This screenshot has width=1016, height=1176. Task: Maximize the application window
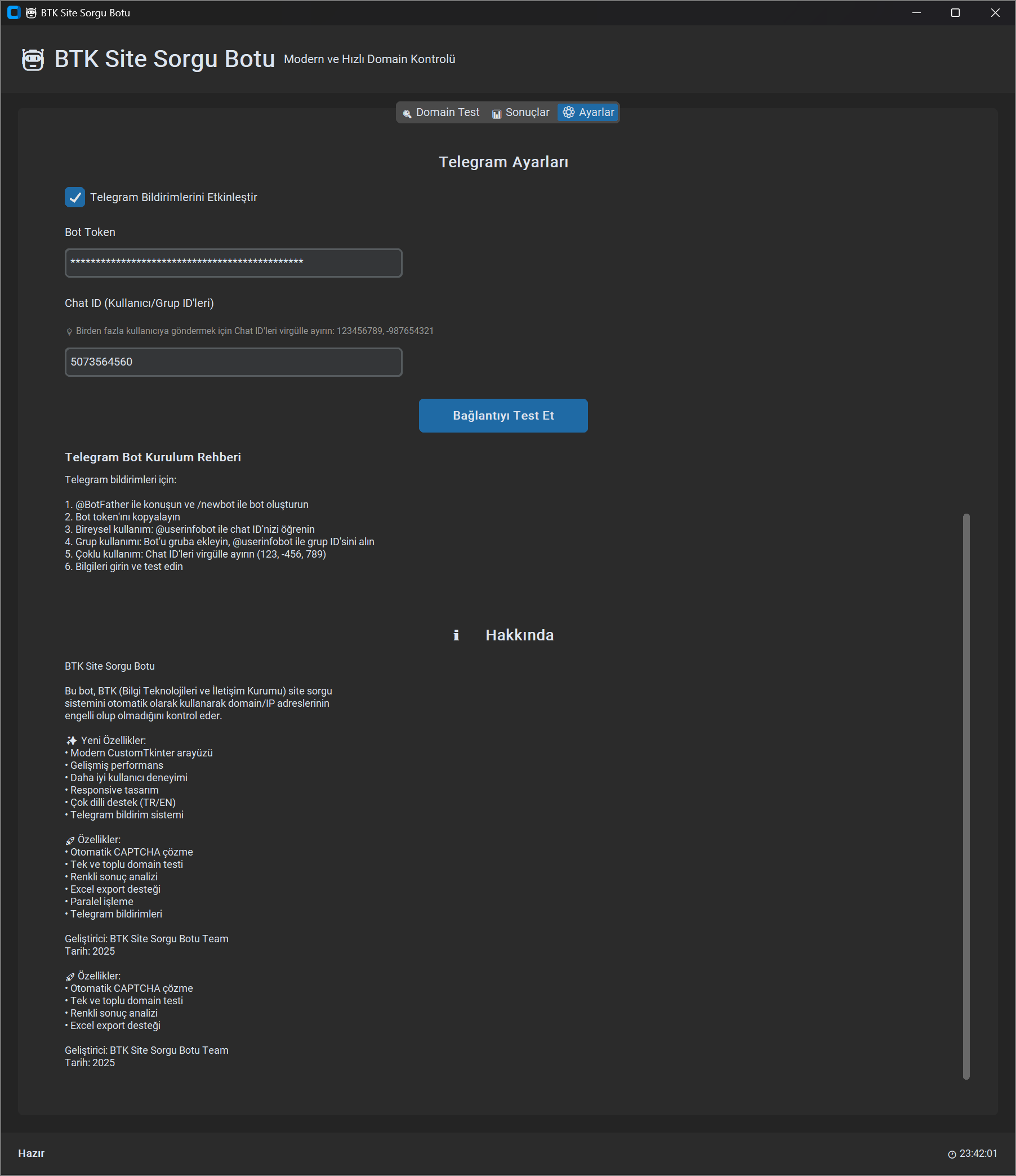coord(955,12)
